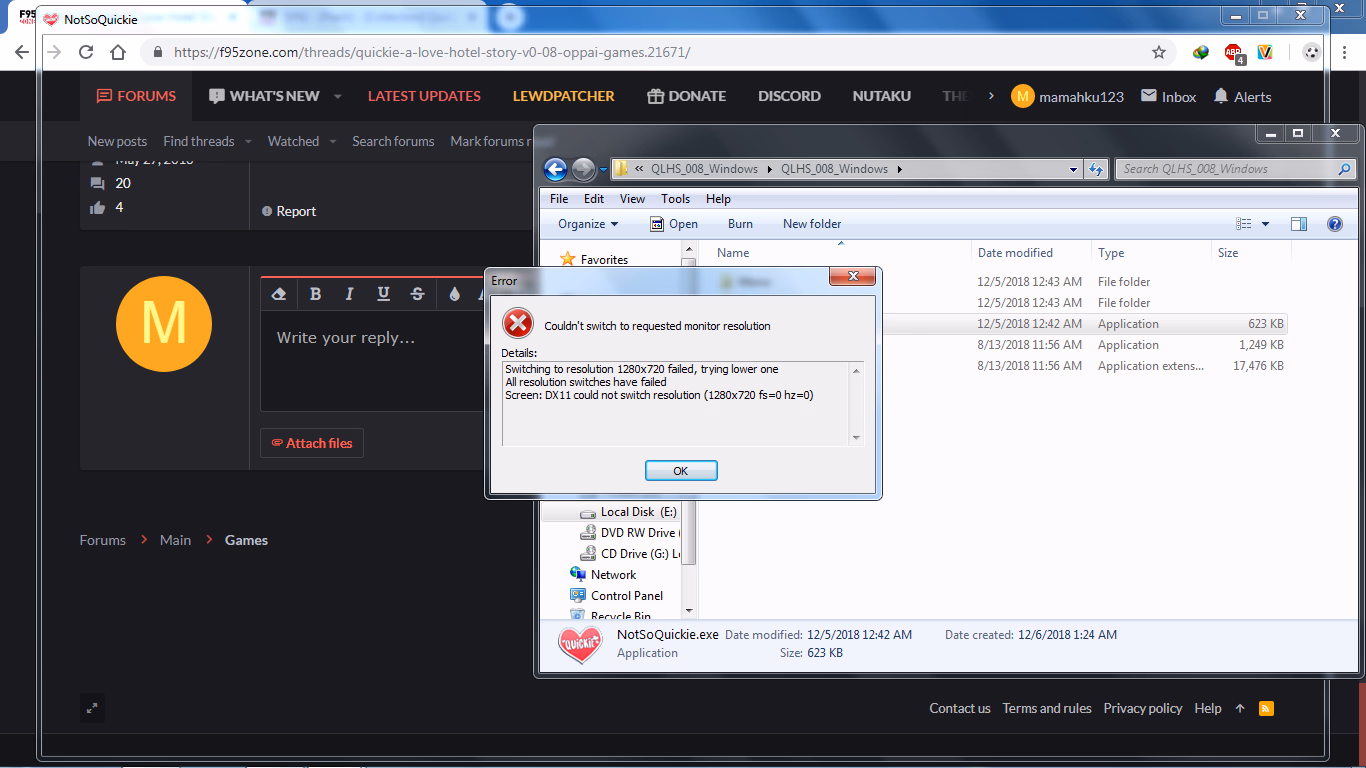The width and height of the screenshot is (1366, 768).
Task: Click the Explorer back button
Action: (x=556, y=169)
